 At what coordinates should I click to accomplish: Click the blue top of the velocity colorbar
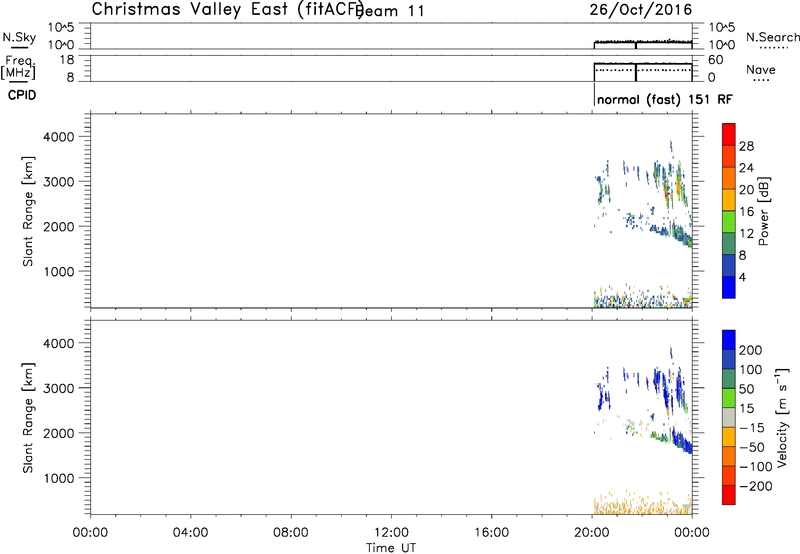pos(729,340)
